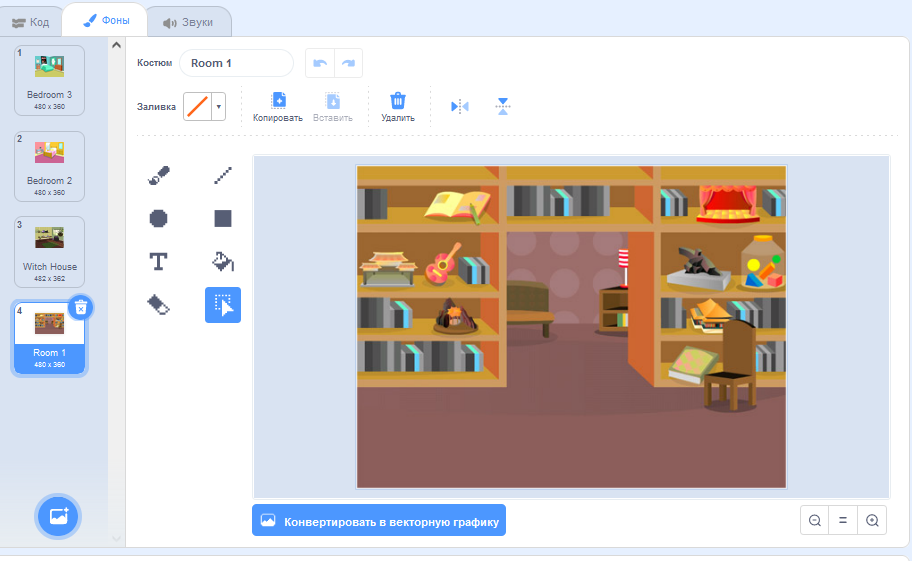The height and width of the screenshot is (561, 912).
Task: Switch to the Код tab
Action: tap(31, 22)
